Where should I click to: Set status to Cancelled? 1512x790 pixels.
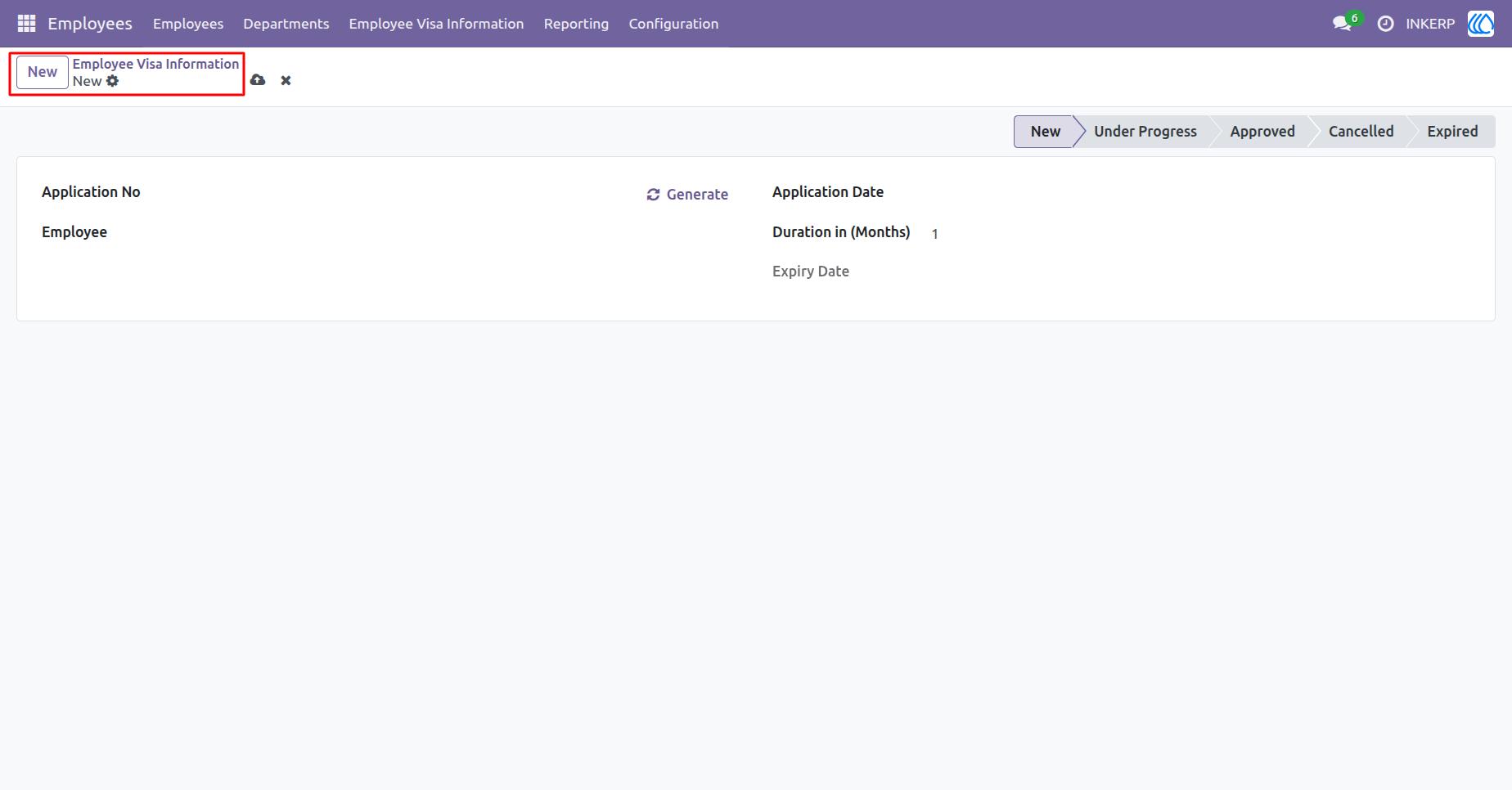(1361, 132)
